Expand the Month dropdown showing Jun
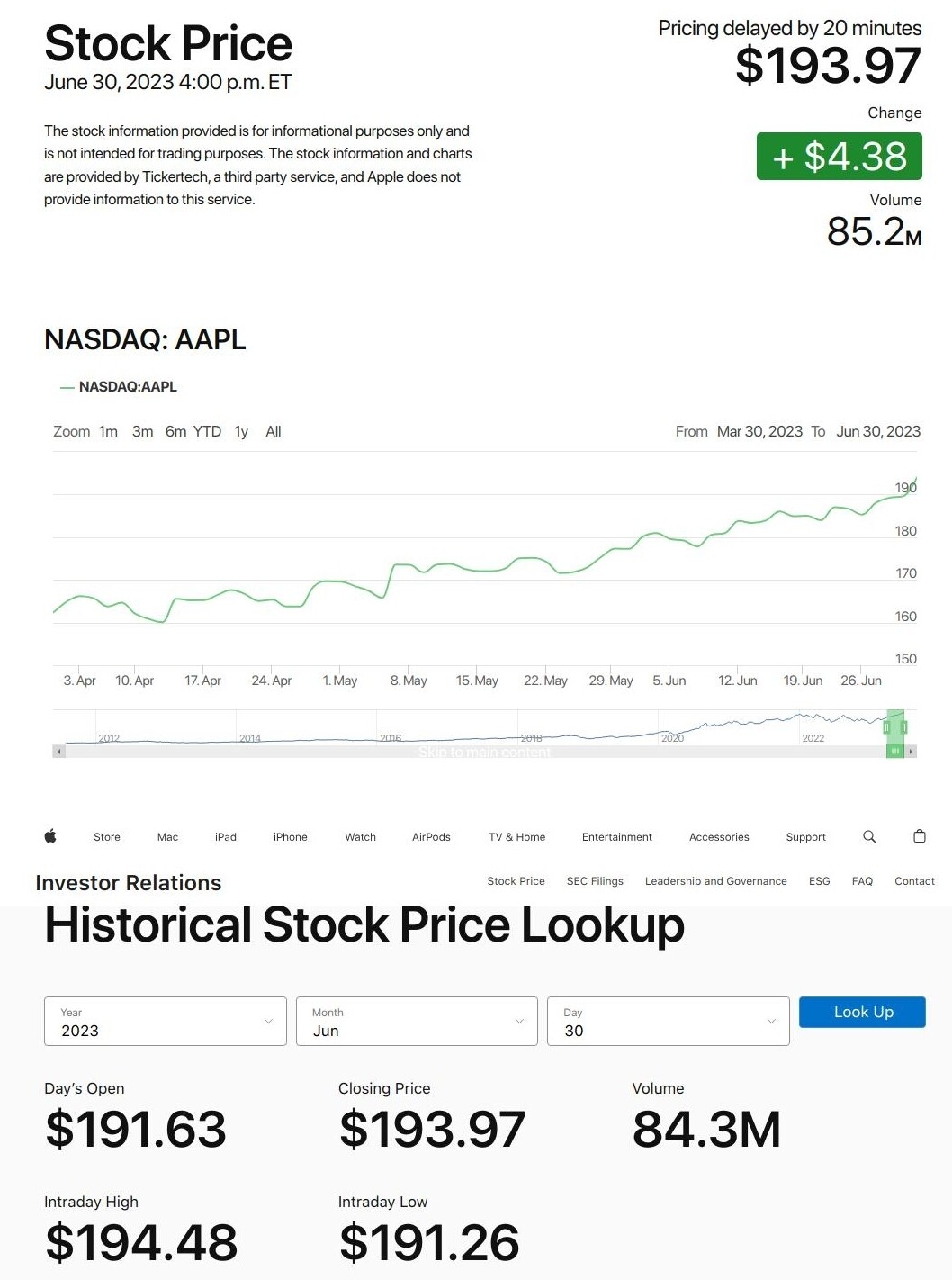Image resolution: width=952 pixels, height=1280 pixels. pos(417,1021)
